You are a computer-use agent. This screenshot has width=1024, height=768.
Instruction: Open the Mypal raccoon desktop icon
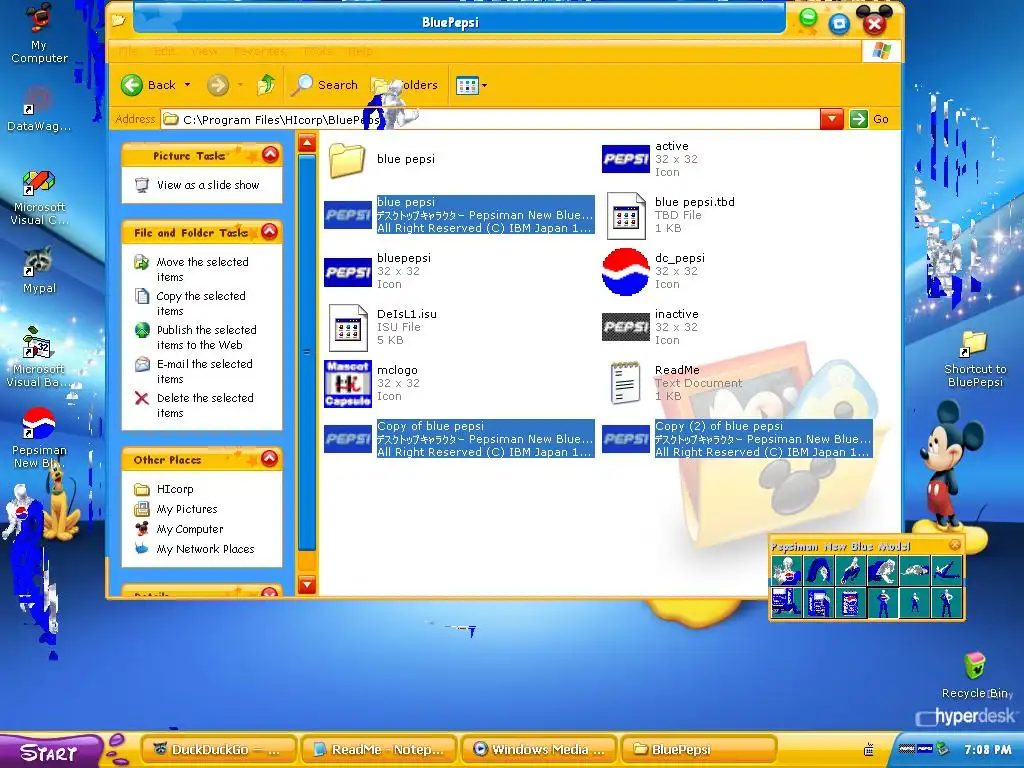tap(39, 270)
